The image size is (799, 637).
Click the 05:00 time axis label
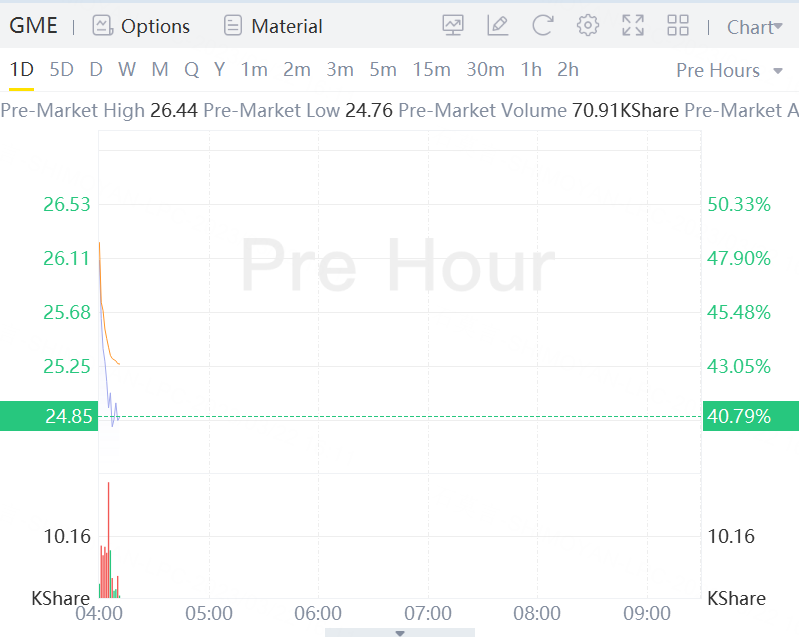209,613
